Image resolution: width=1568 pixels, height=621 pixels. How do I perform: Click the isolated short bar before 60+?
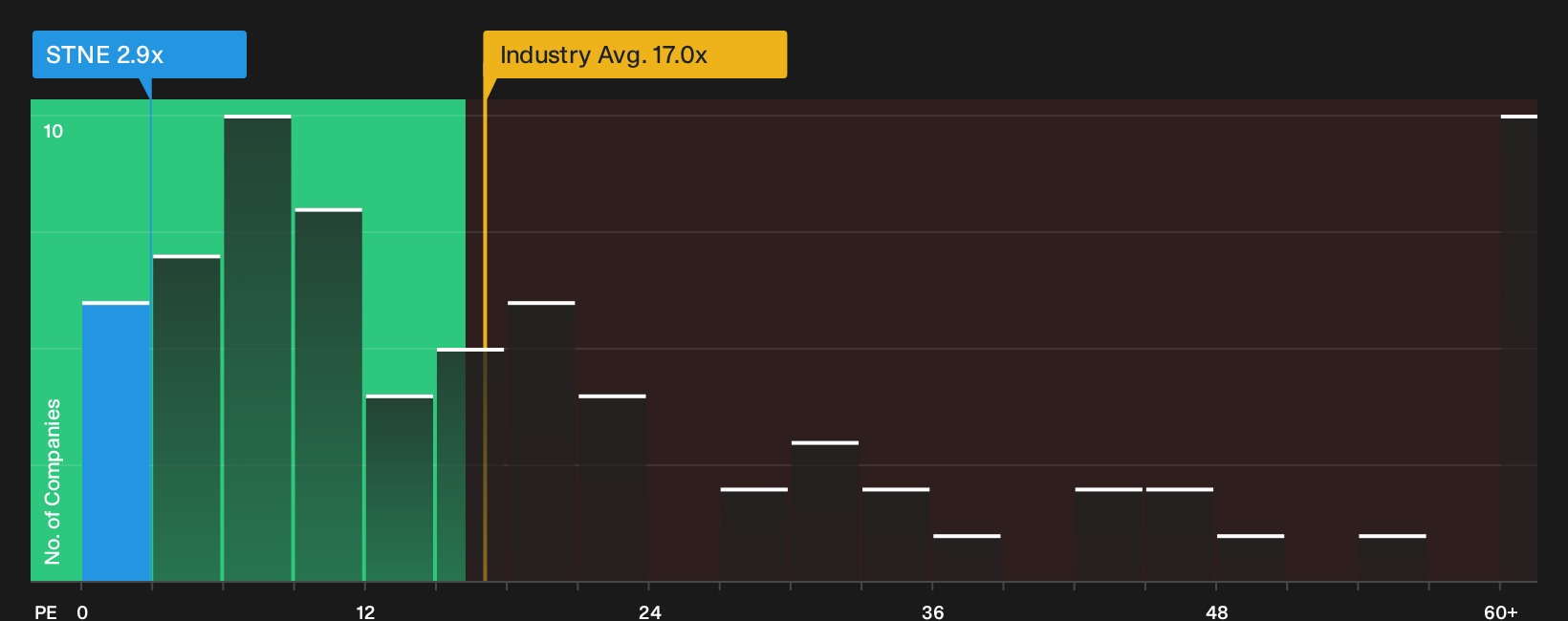click(1392, 558)
